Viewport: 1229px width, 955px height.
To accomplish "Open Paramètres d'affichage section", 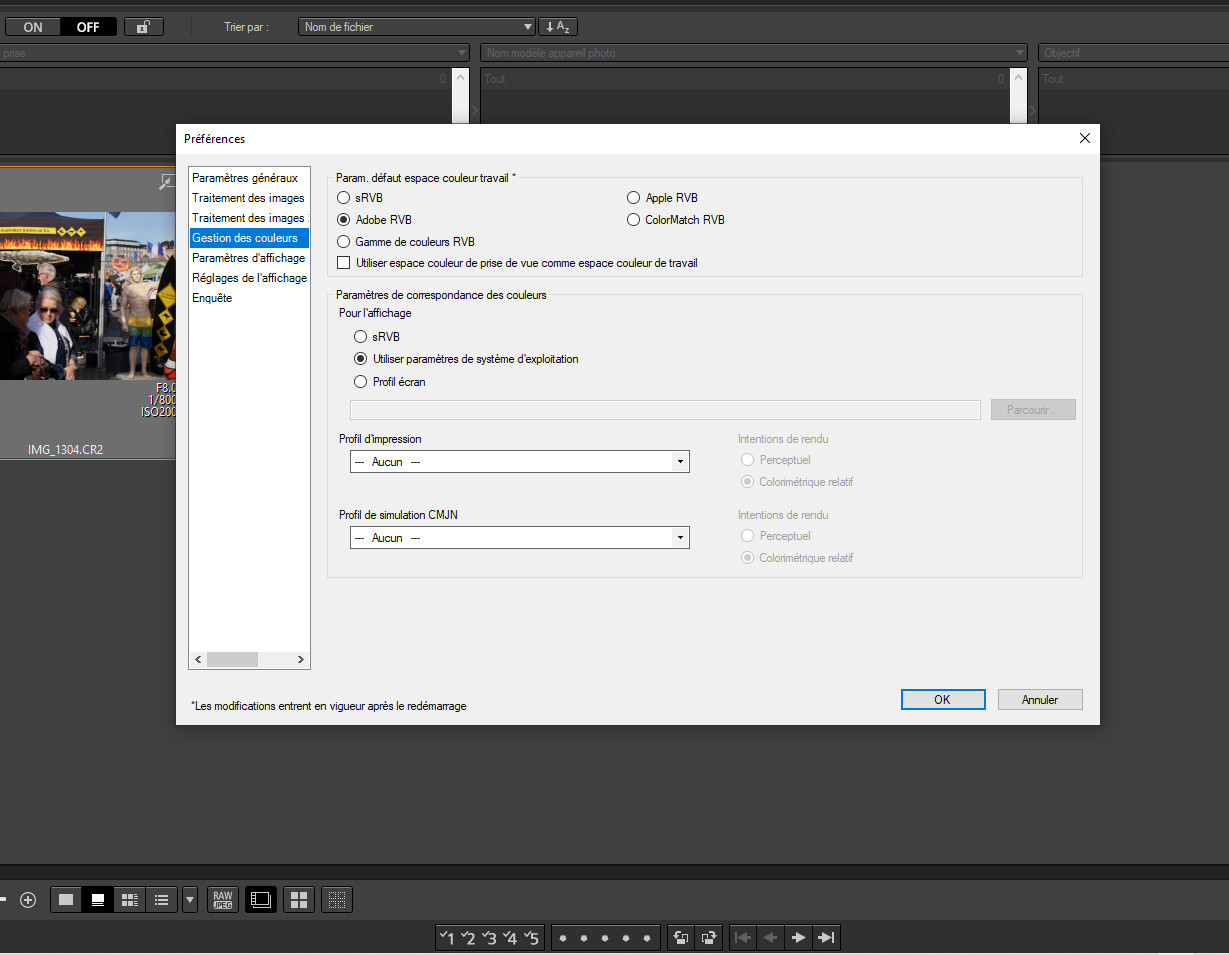I will tap(249, 258).
